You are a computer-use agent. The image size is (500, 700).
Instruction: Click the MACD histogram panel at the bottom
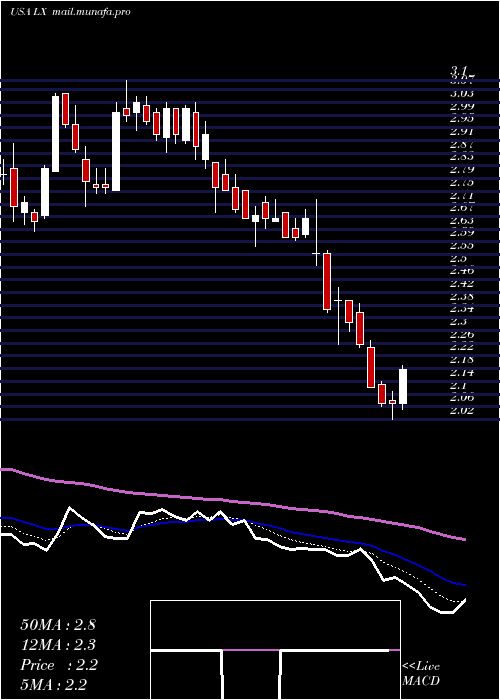pos(275,650)
